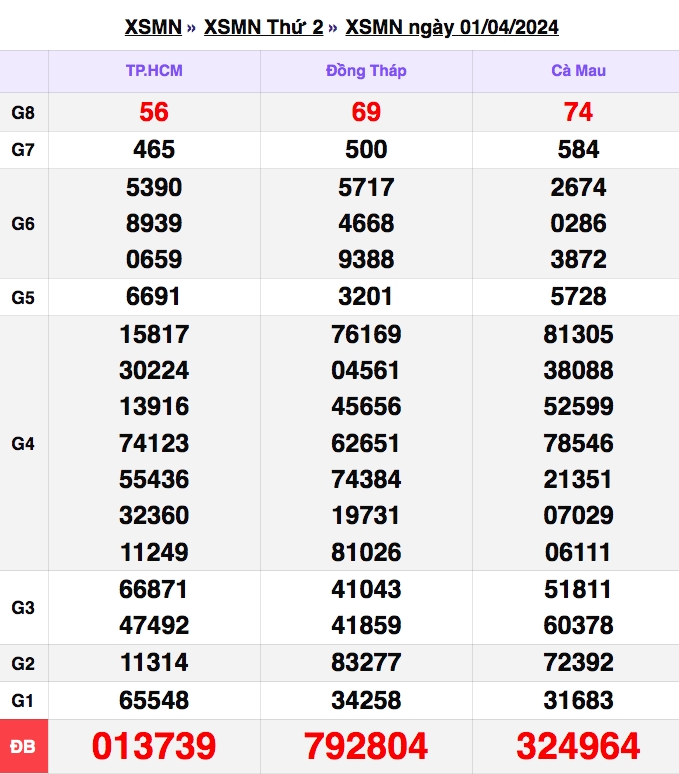The width and height of the screenshot is (679, 774).
Task: Click G6 number 2674
Action: point(578,188)
